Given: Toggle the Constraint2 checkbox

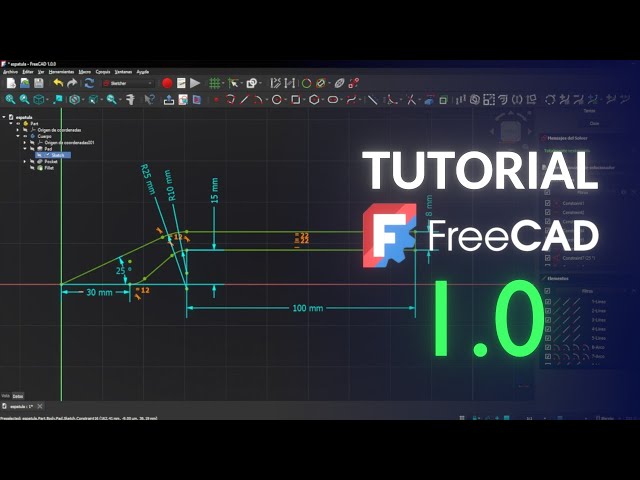Looking at the screenshot, I should pyautogui.click(x=548, y=212).
